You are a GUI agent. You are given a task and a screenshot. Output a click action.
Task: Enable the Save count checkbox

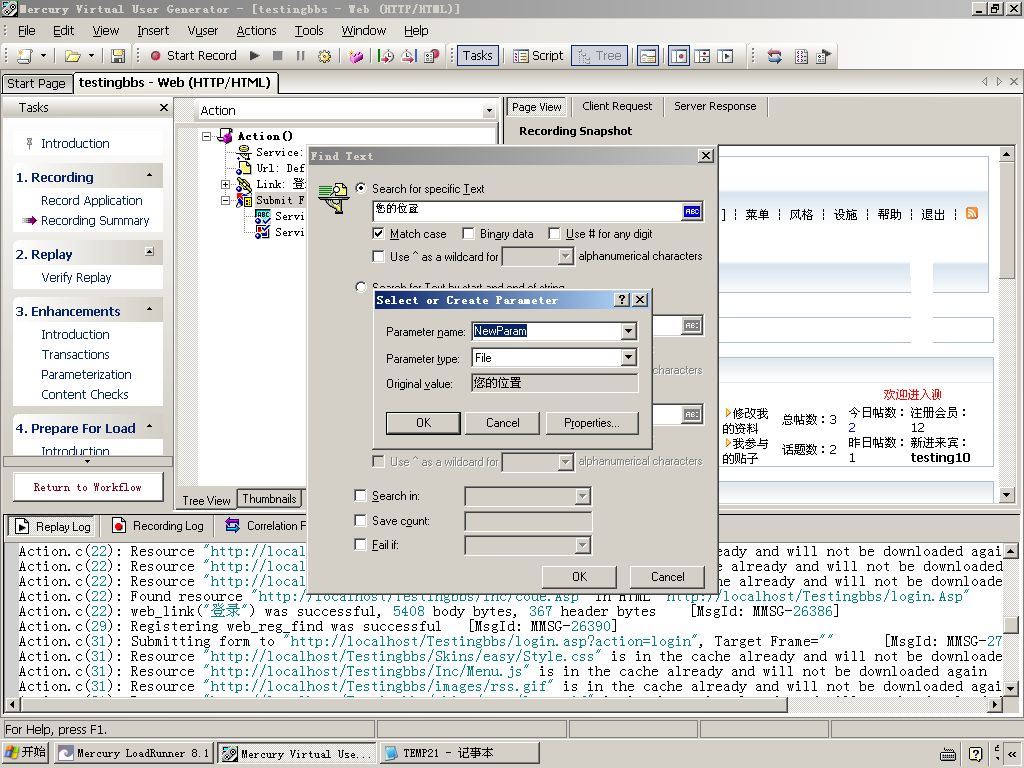coord(360,520)
